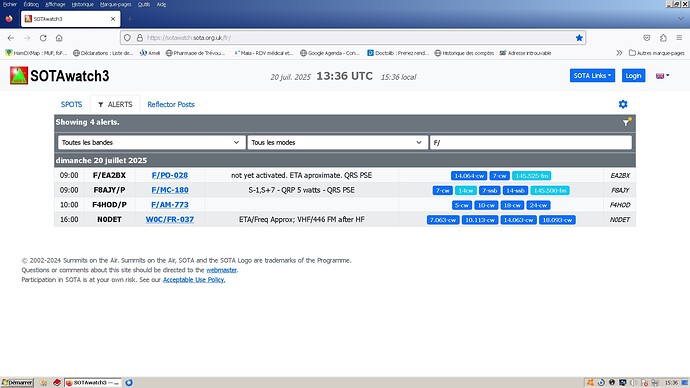Click the 14.064-cw frequency badge
The image size is (690, 388).
469,176
